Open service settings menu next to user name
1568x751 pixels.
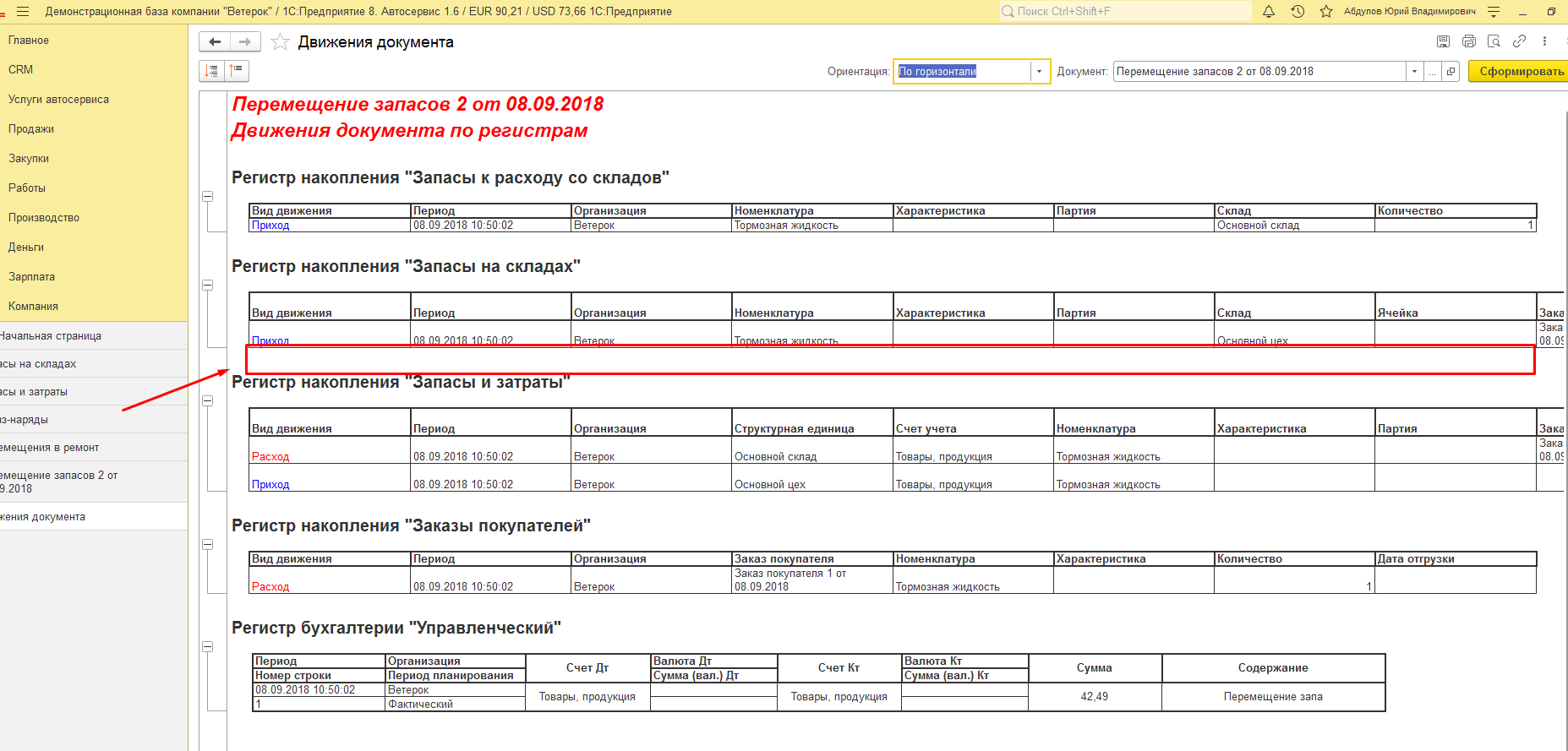[1494, 12]
